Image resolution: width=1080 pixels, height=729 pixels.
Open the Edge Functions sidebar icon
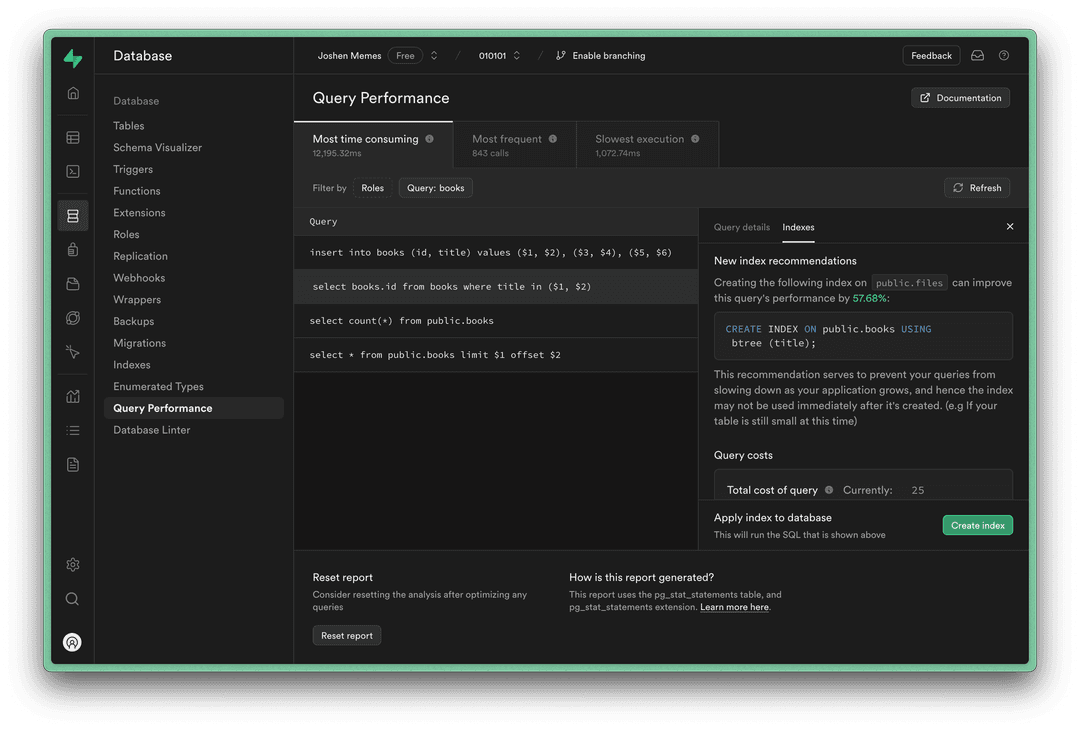72,318
